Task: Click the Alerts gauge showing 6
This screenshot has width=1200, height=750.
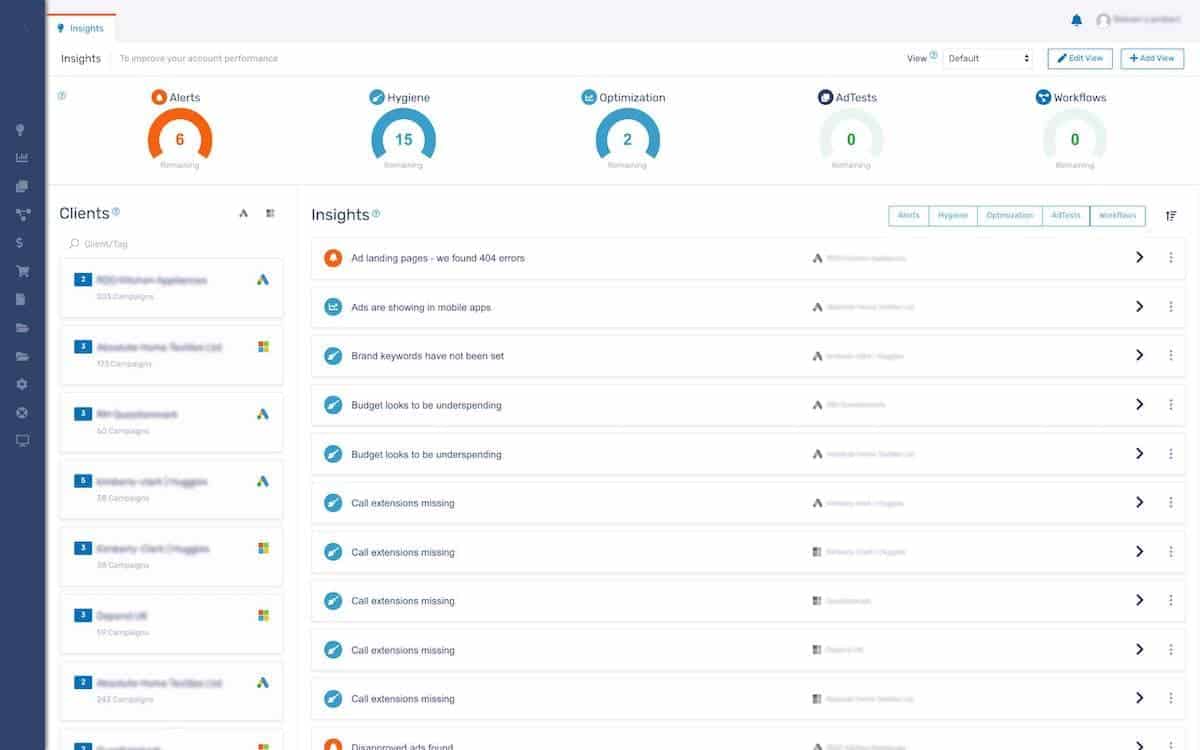Action: click(180, 139)
